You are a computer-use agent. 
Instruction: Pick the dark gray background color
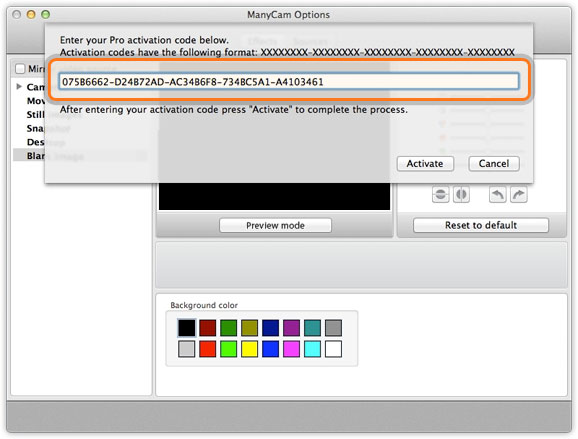pos(334,328)
